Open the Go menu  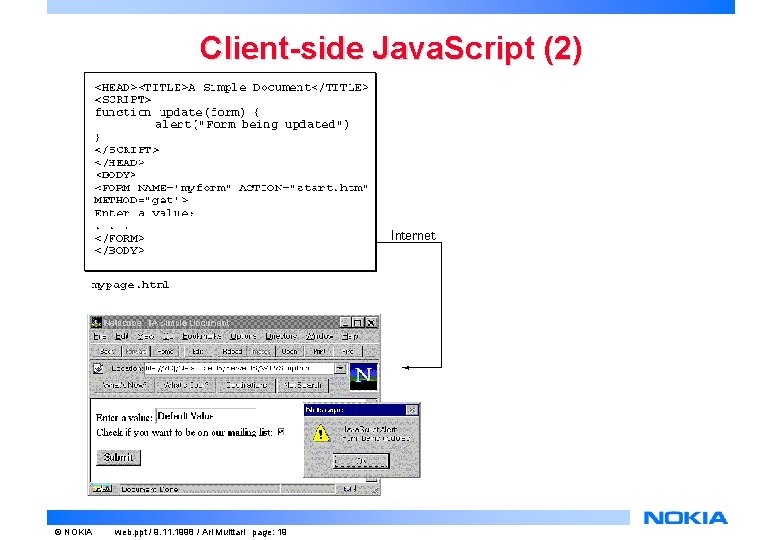pos(168,337)
